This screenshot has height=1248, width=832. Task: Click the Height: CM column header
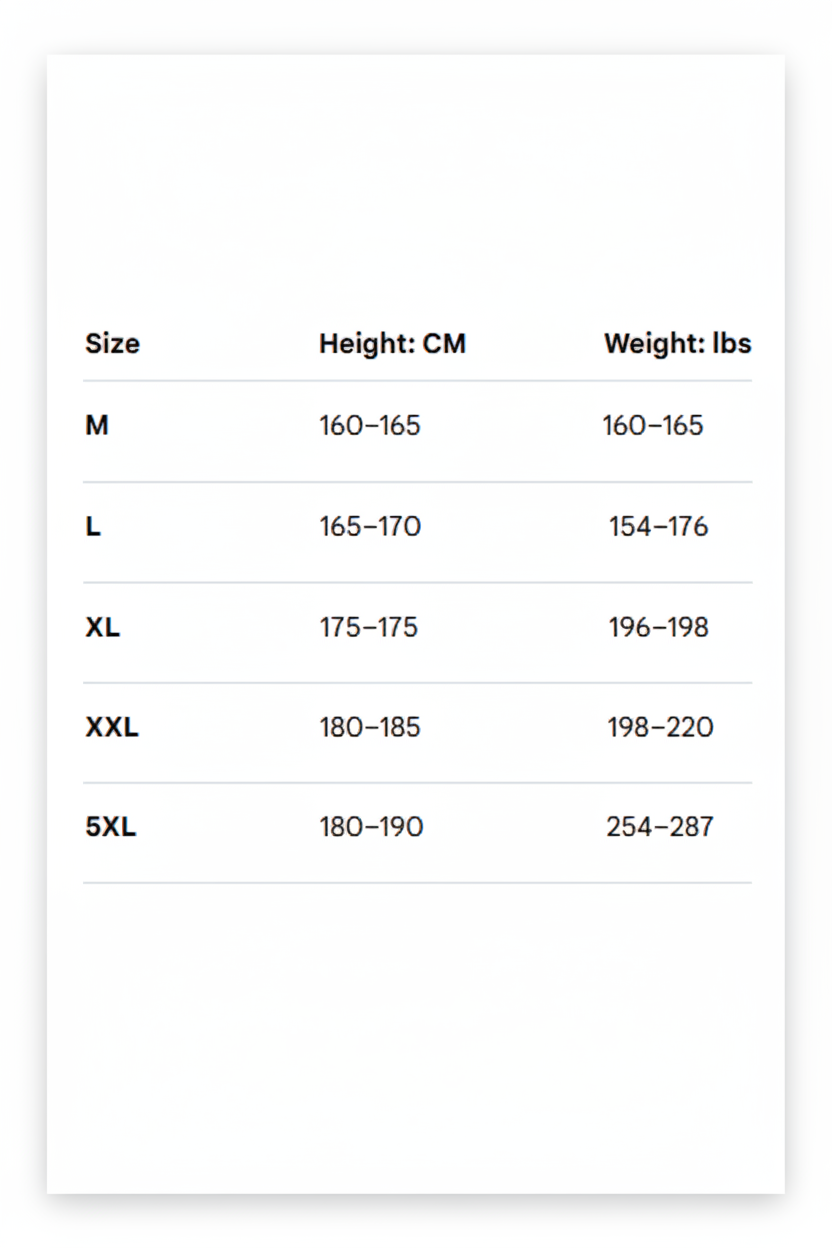[x=392, y=344]
